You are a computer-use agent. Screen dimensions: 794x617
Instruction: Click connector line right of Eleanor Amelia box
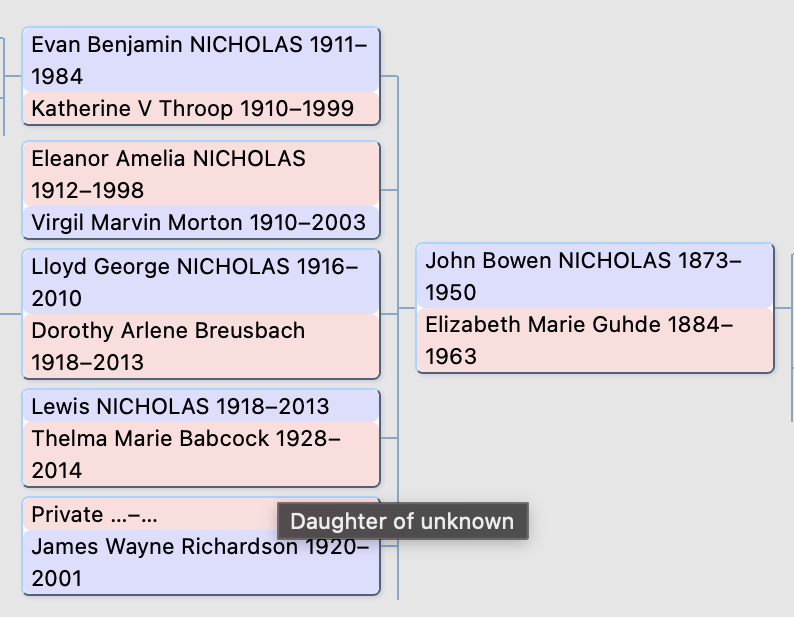tap(390, 190)
